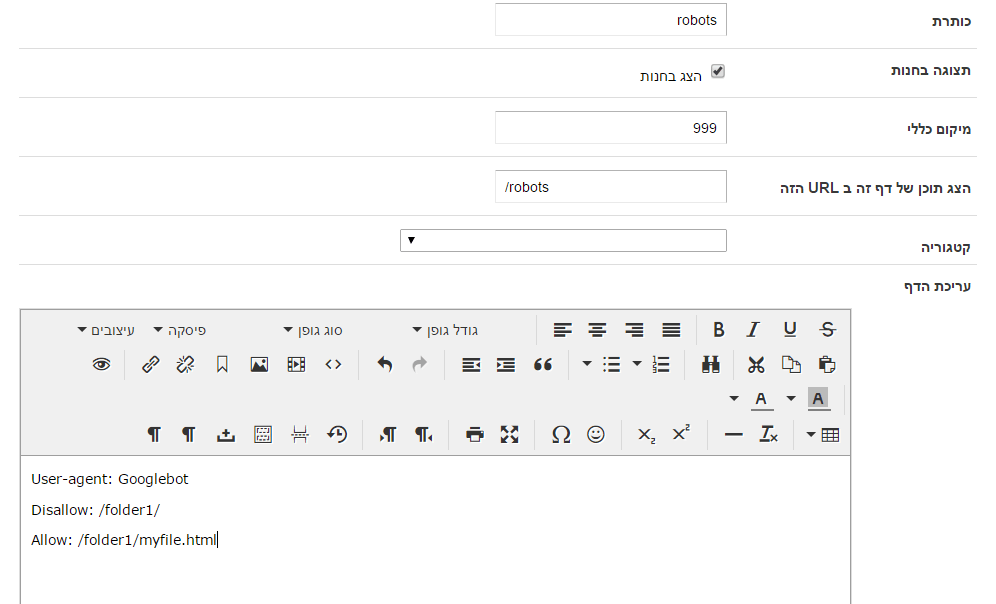Undo the last edit
Viewport: 996px width, 604px height.
pyautogui.click(x=385, y=365)
